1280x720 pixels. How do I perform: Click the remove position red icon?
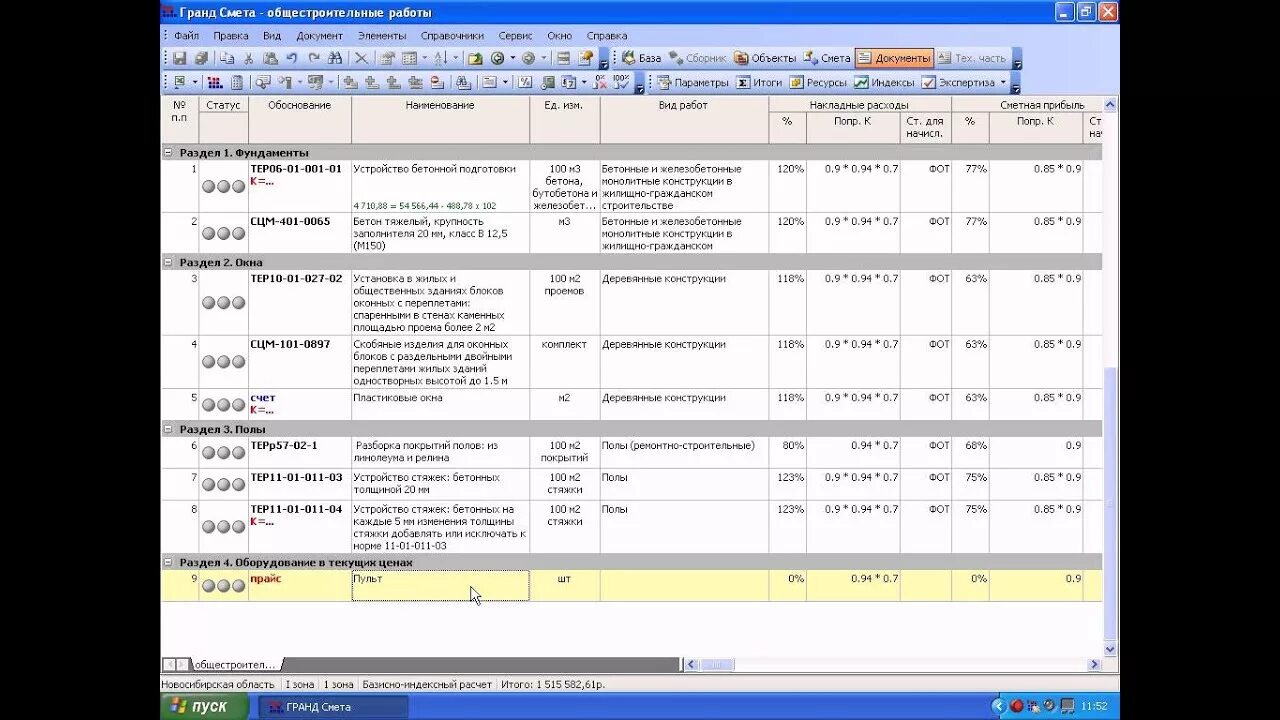pyautogui.click(x=437, y=82)
